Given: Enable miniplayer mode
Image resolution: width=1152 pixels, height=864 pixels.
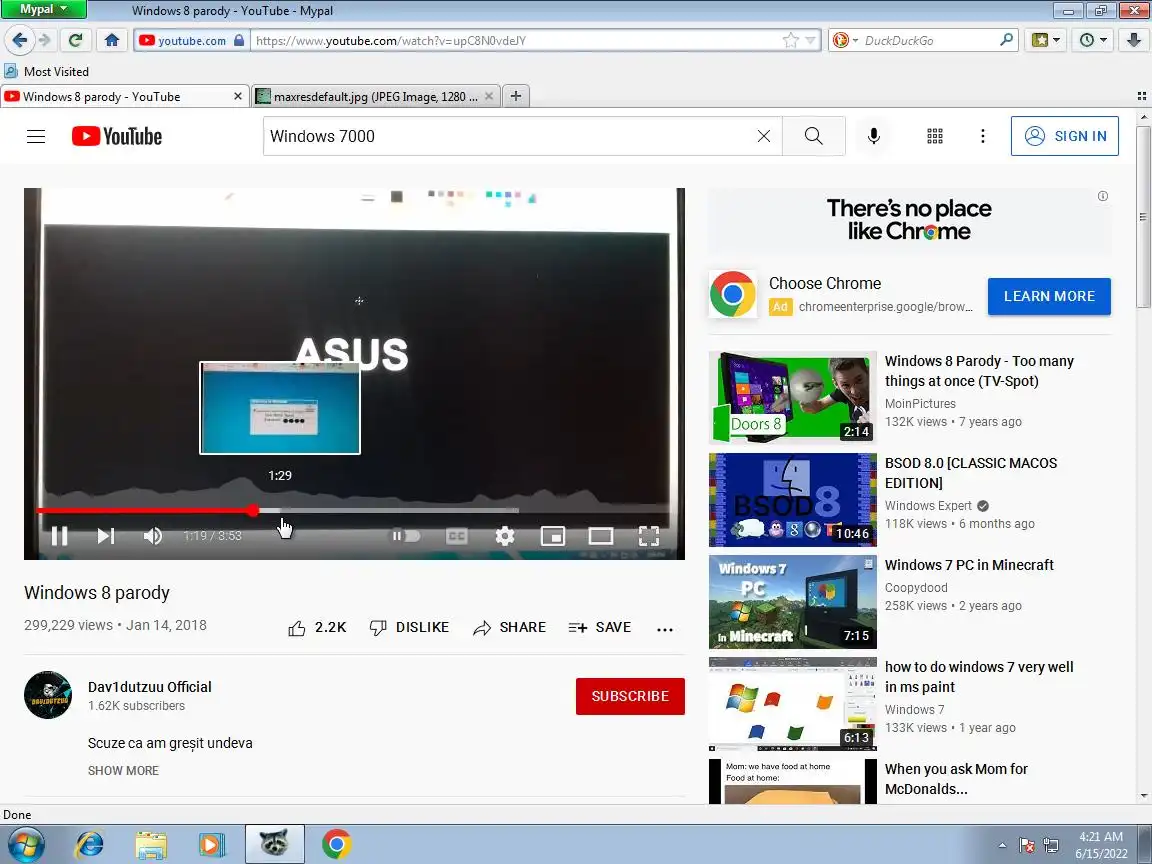Looking at the screenshot, I should (552, 536).
